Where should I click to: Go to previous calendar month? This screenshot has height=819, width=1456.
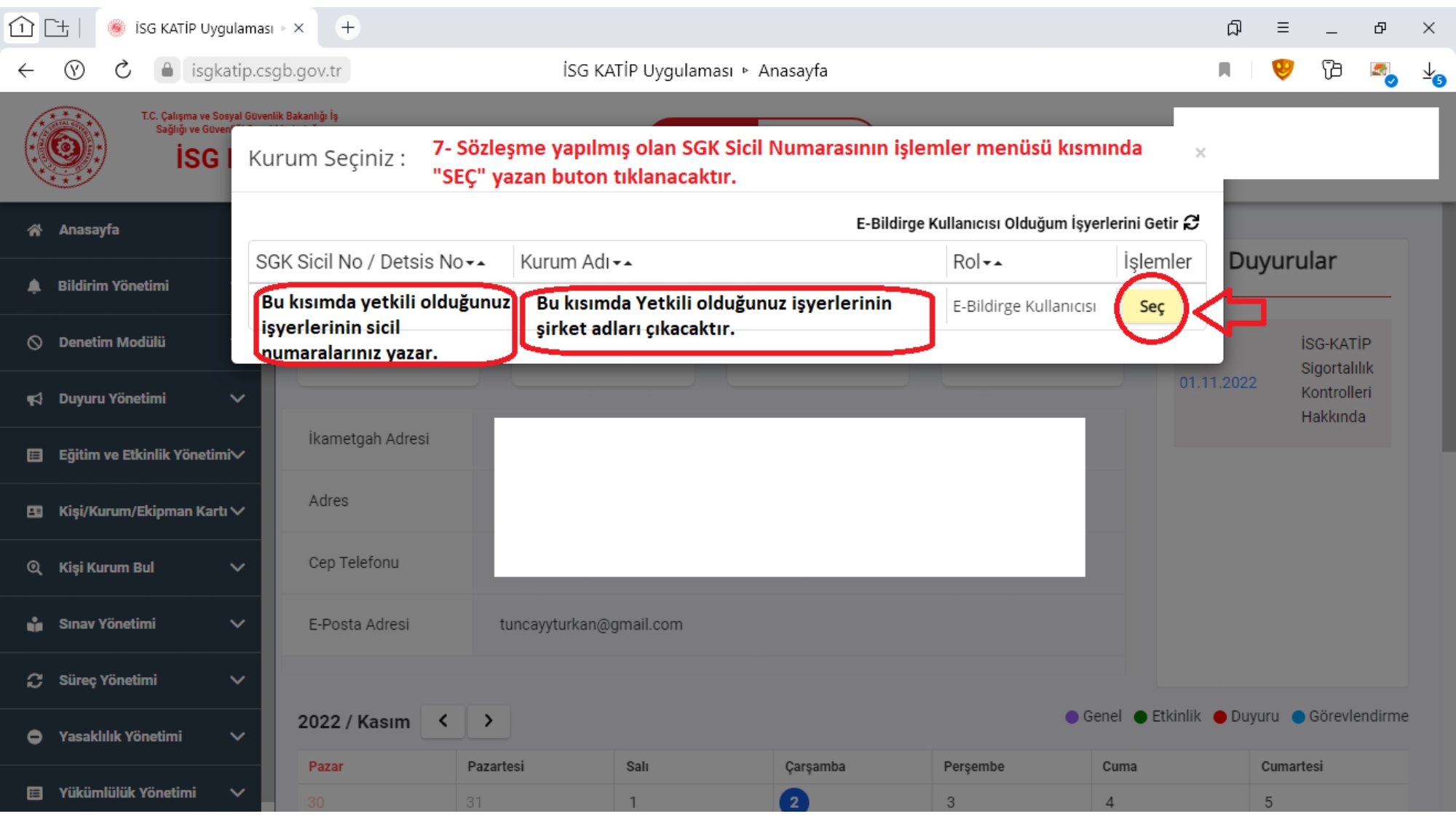[x=443, y=721]
